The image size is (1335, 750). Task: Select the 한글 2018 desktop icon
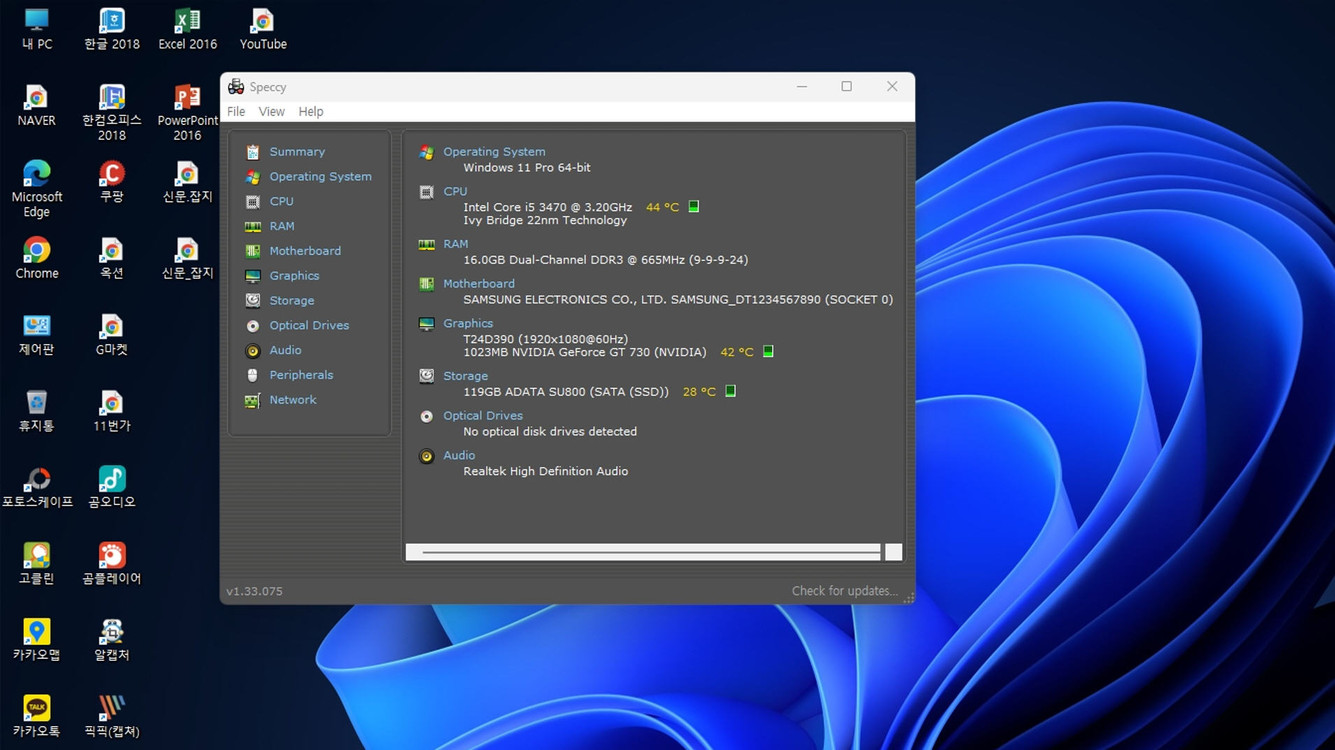112,29
